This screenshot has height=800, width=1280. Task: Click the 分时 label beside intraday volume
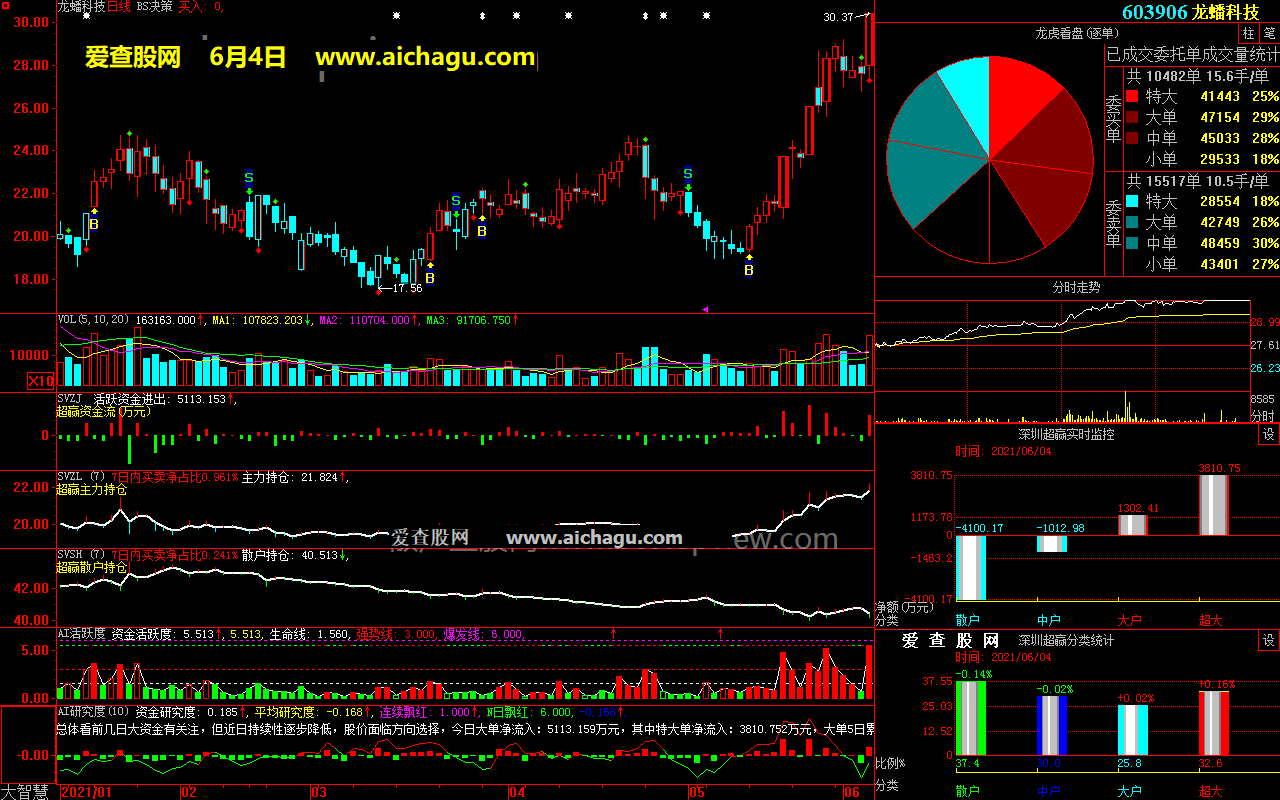(1263, 416)
